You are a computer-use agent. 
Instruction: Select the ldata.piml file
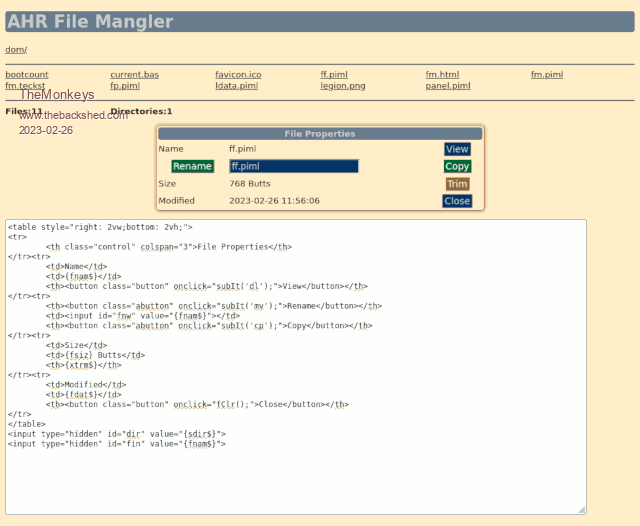236,86
